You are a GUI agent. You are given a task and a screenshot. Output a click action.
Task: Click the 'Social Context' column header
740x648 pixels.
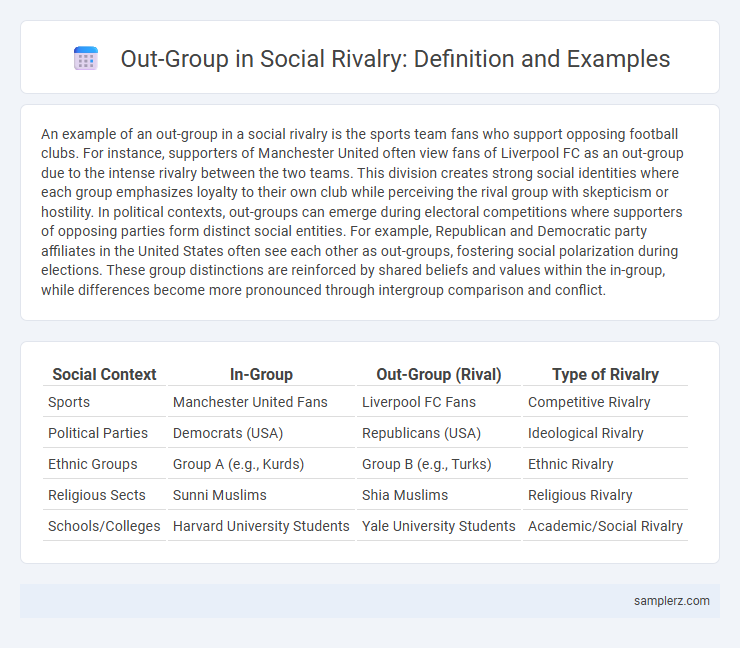click(x=104, y=374)
